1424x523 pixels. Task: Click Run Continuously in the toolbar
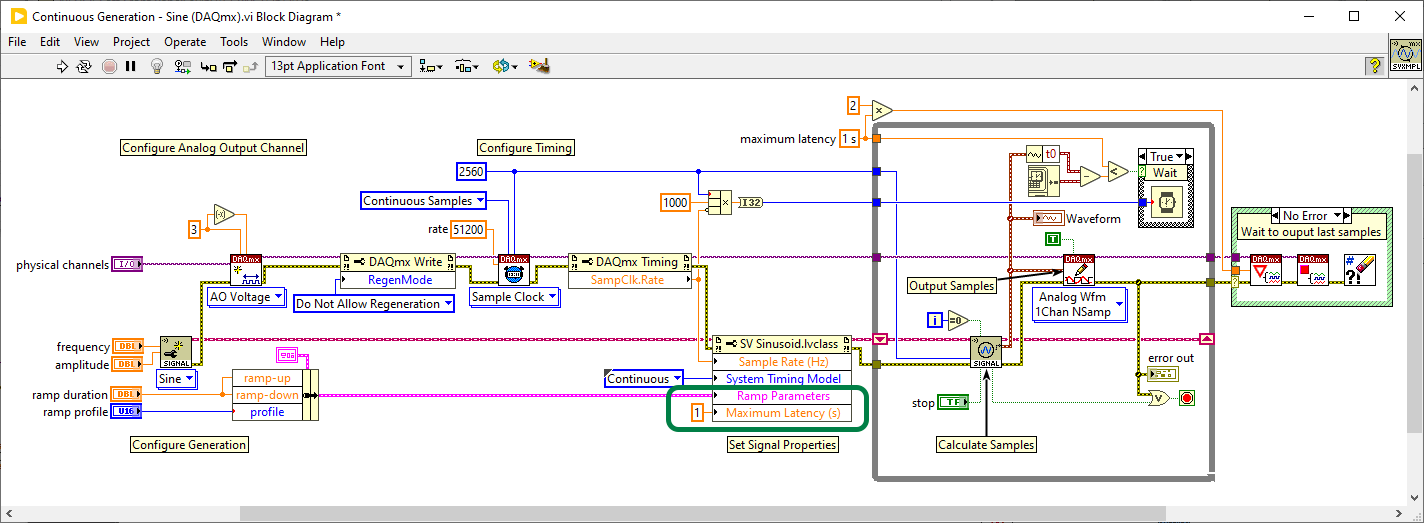coord(85,66)
